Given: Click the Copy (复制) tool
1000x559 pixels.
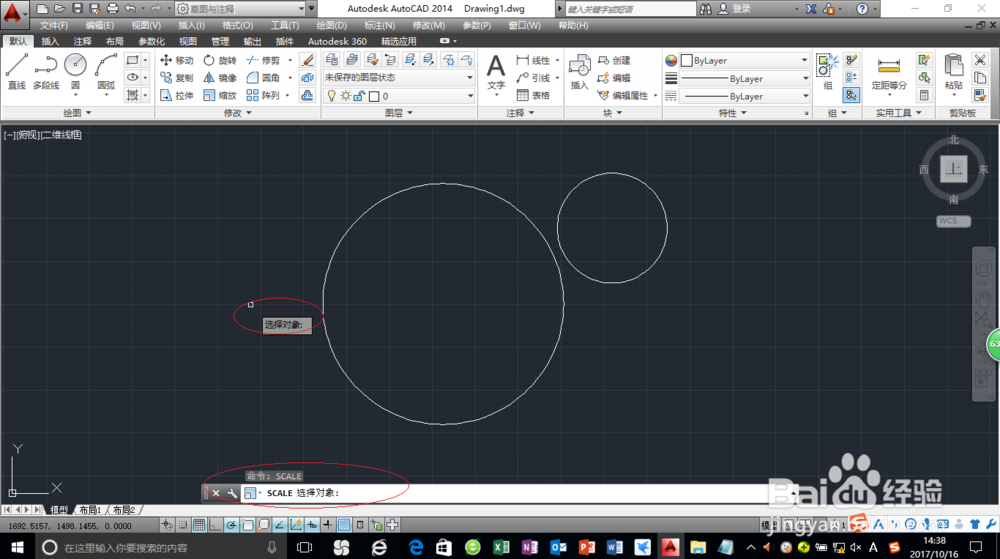Looking at the screenshot, I should [177, 78].
